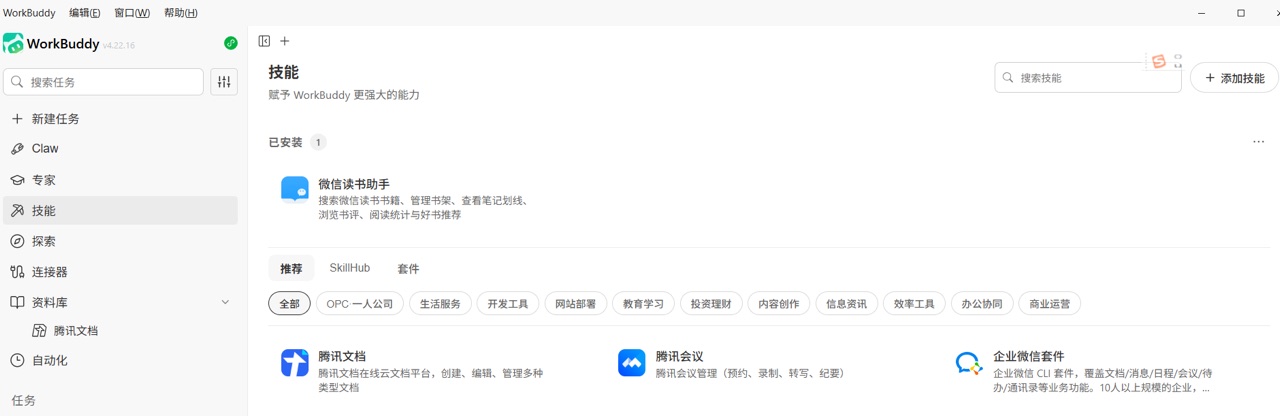This screenshot has width=1280, height=416.
Task: Click the green connection status icon
Action: click(231, 43)
